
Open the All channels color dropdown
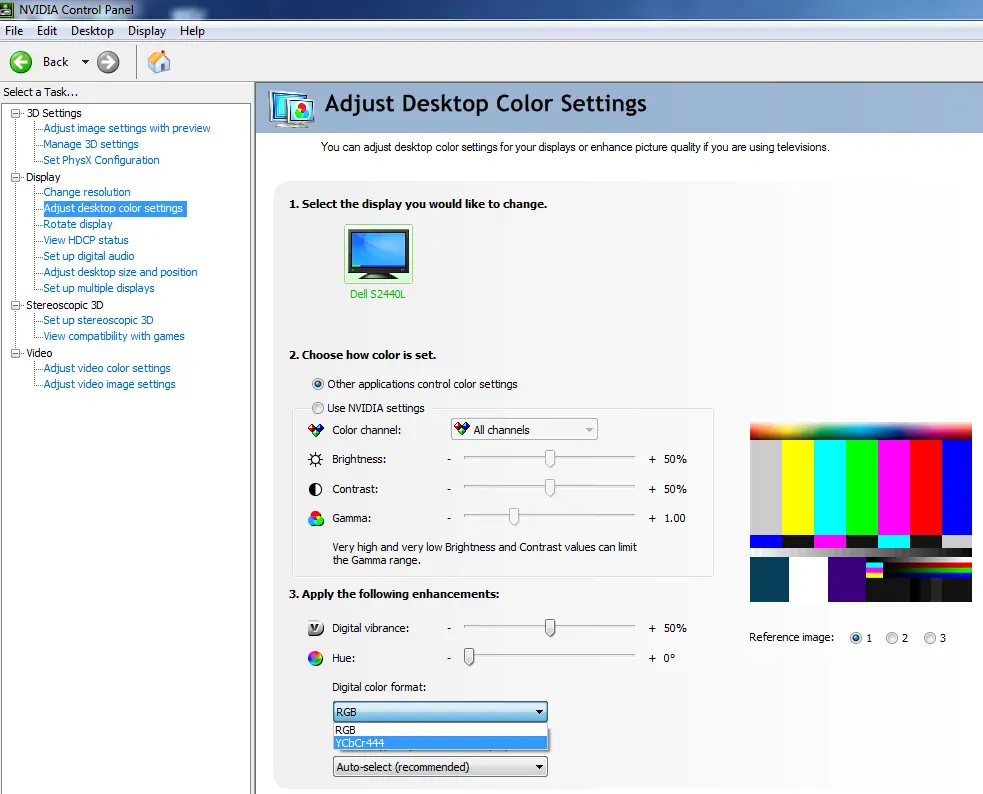pos(524,430)
